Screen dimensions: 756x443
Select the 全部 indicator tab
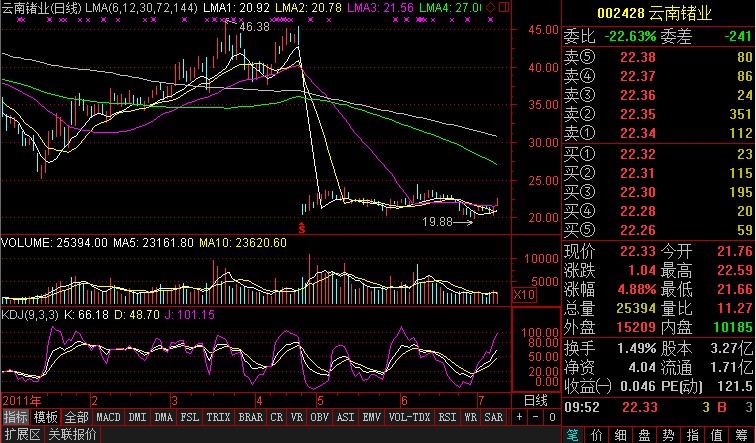[x=76, y=417]
